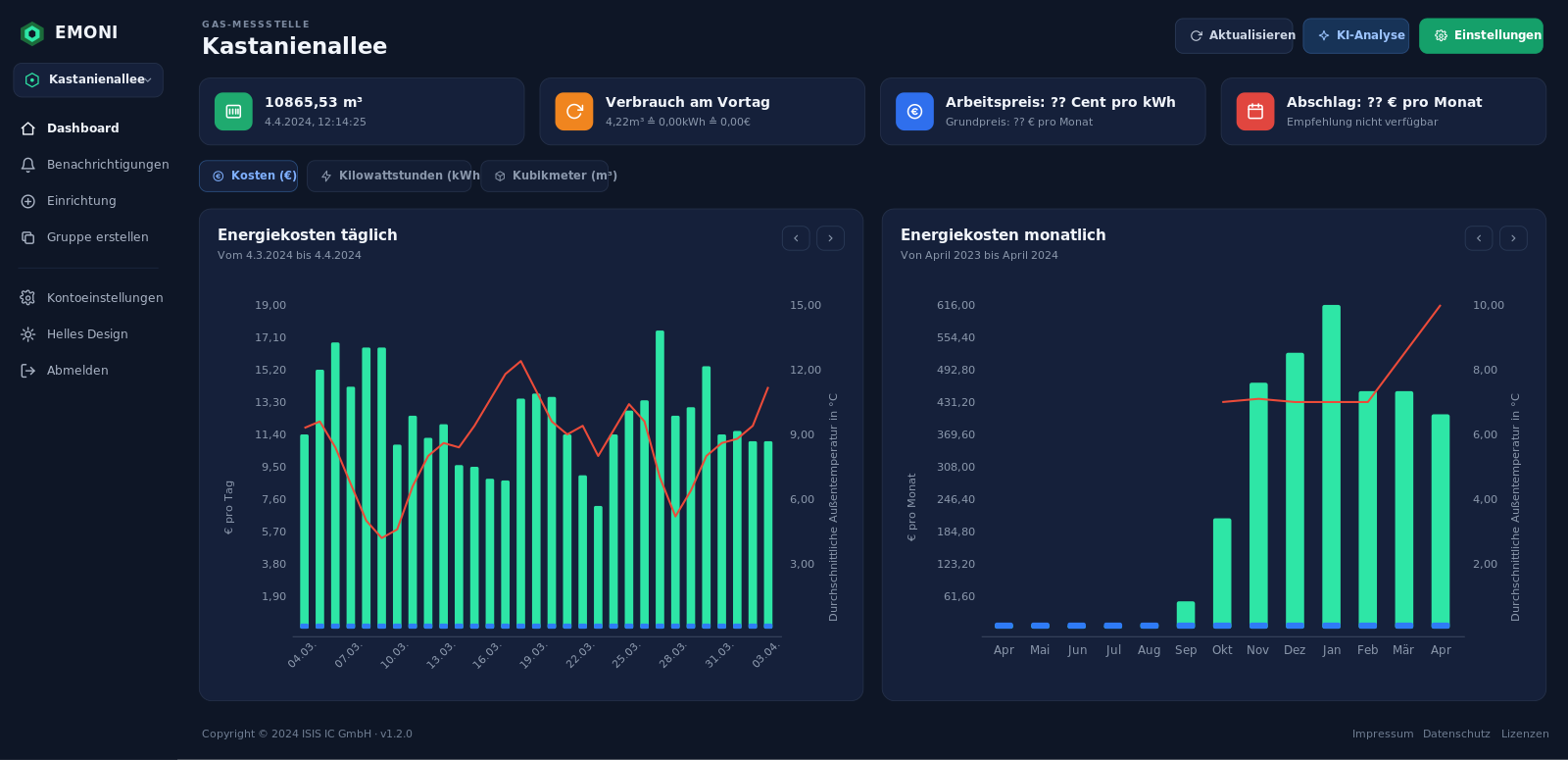Click the Okt bar in monthly chart
Image resolution: width=1568 pixels, height=760 pixels.
tap(1222, 574)
